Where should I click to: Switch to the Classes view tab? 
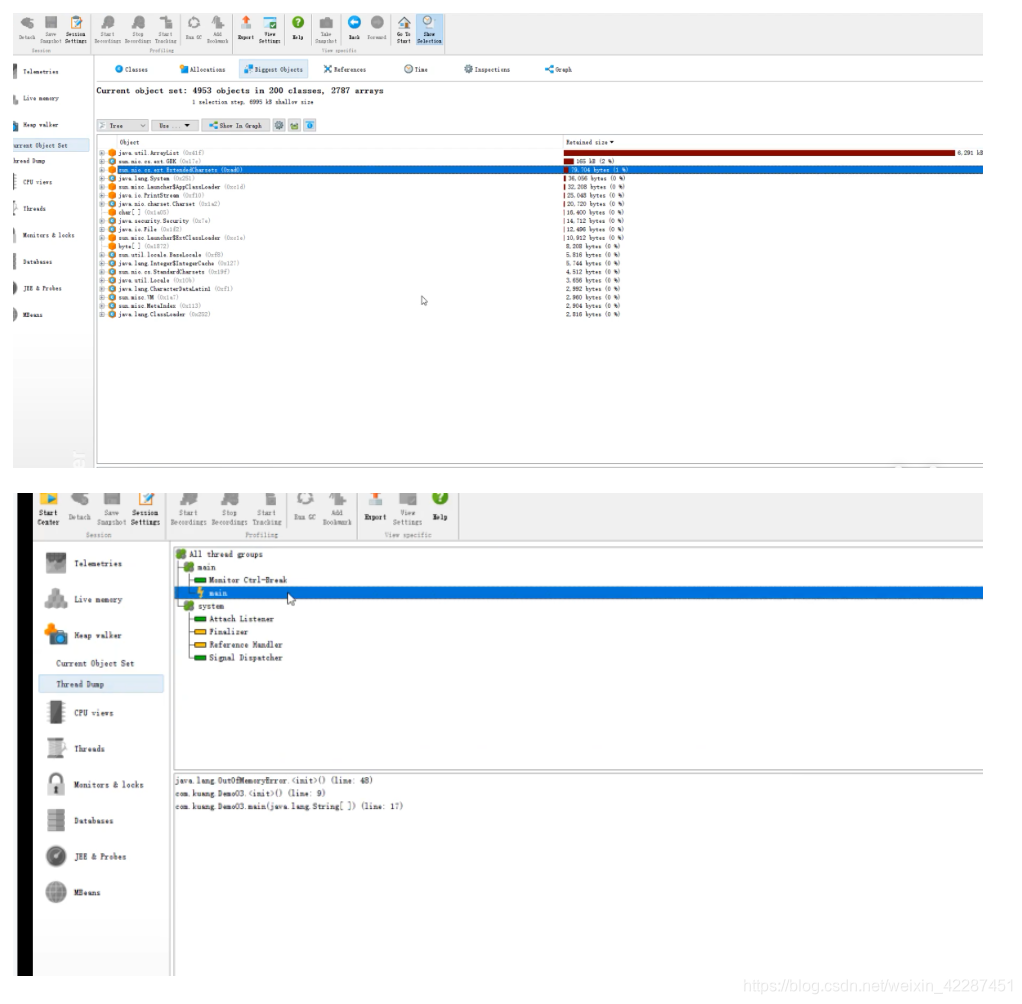(132, 69)
